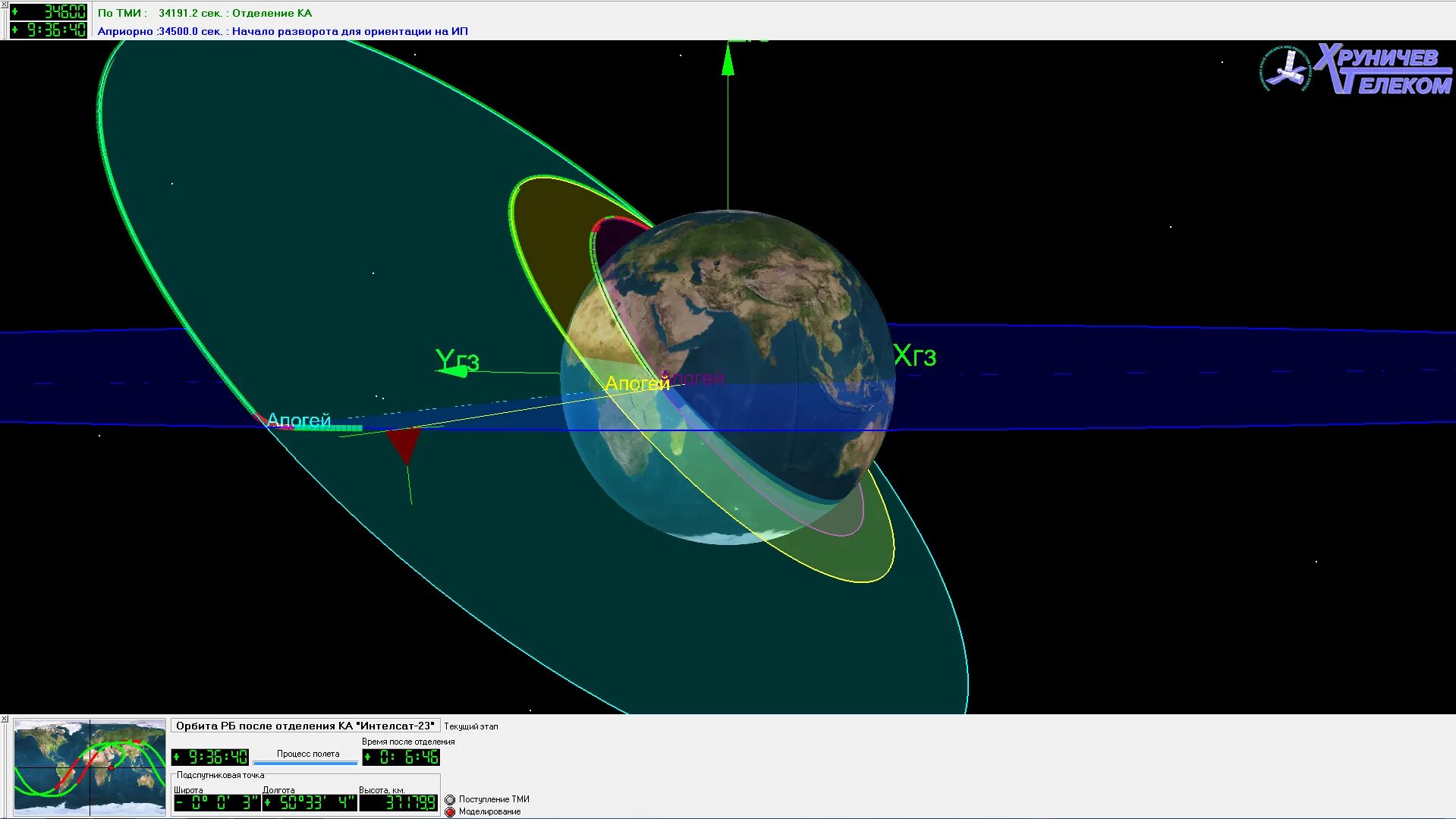Click the 34600 seconds counter display
Viewport: 1456px width, 819px height.
(49, 11)
